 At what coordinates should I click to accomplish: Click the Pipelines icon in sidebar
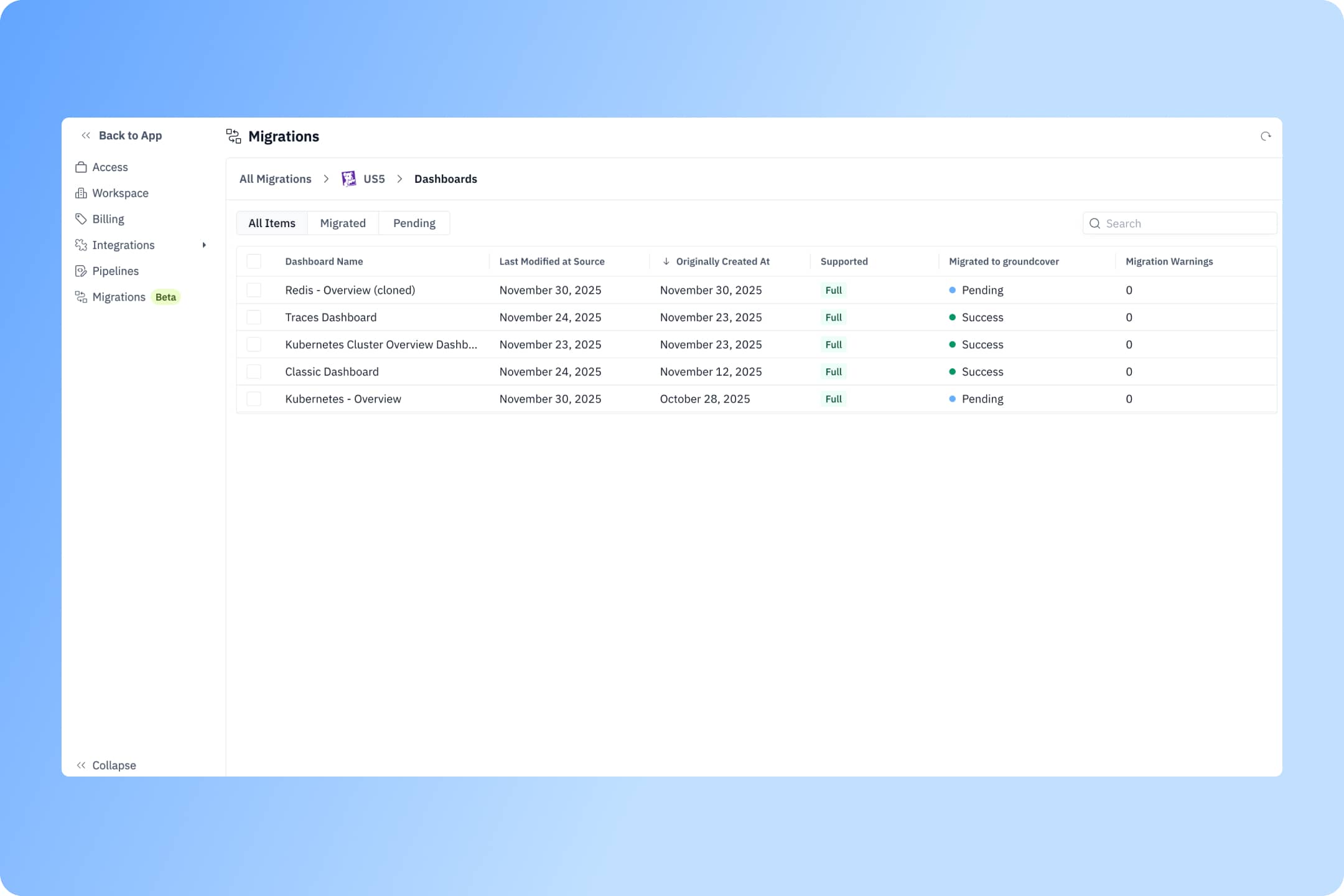pyautogui.click(x=81, y=271)
